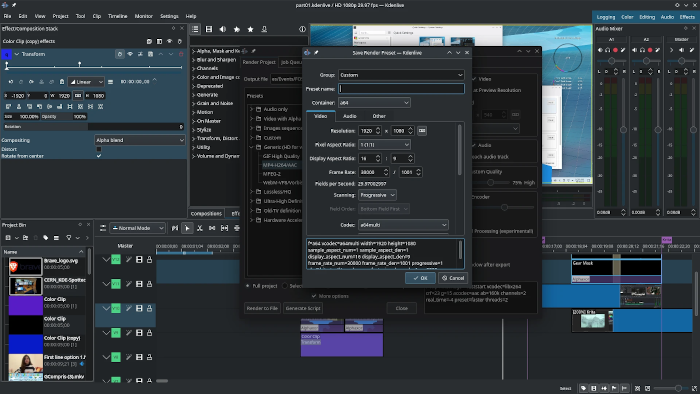Mute audio channel A1 in mixer

click(x=600, y=50)
